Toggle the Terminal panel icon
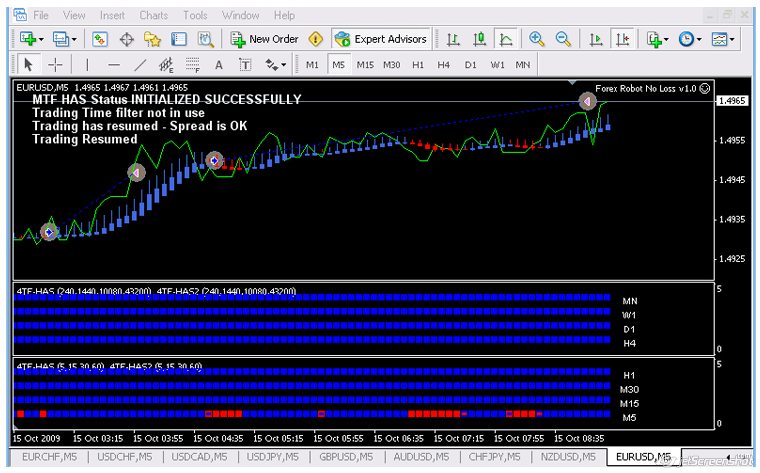 179,39
